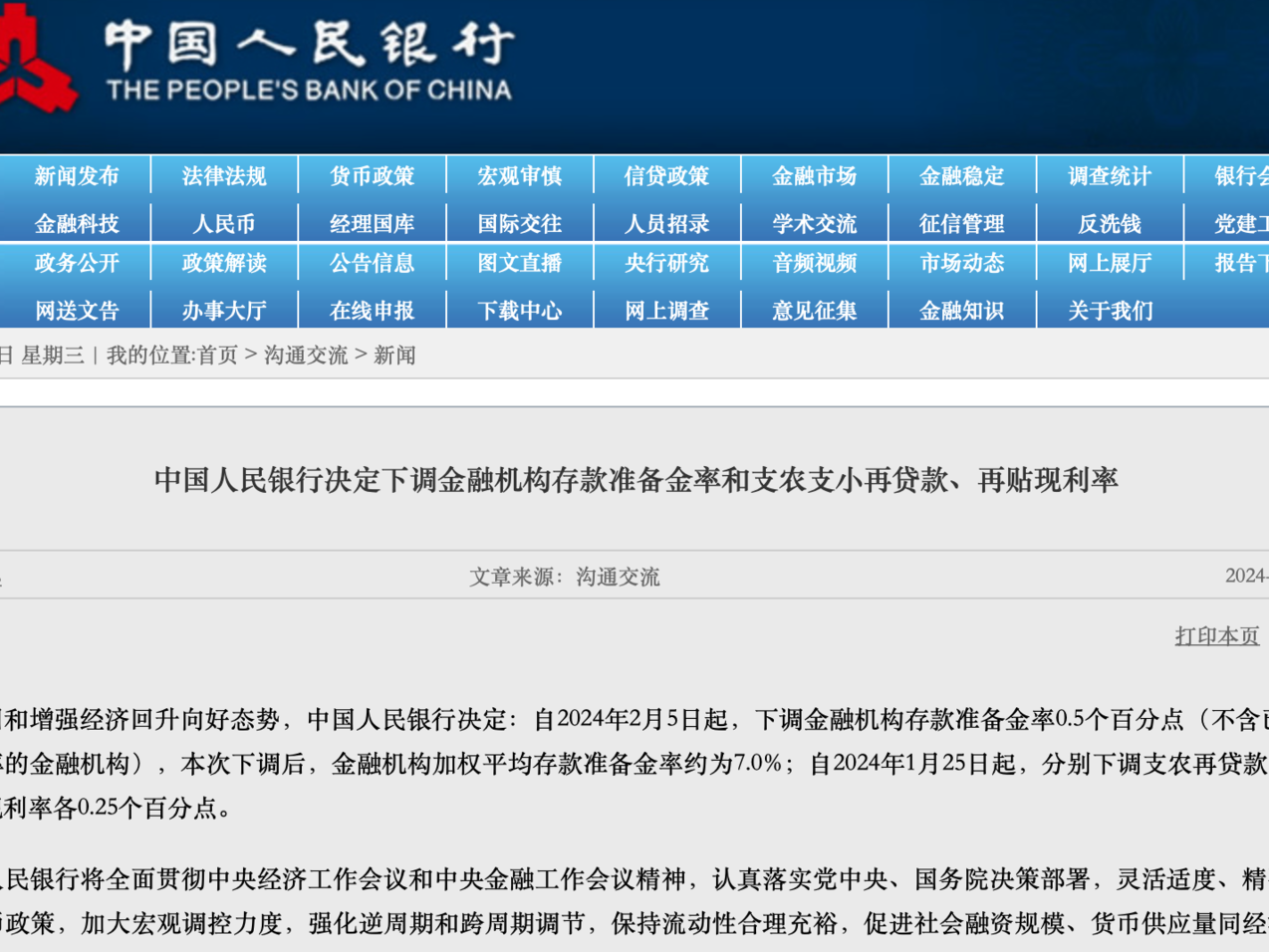The width and height of the screenshot is (1269, 952).
Task: Choose 办事大厅 in the menu
Action: [224, 311]
